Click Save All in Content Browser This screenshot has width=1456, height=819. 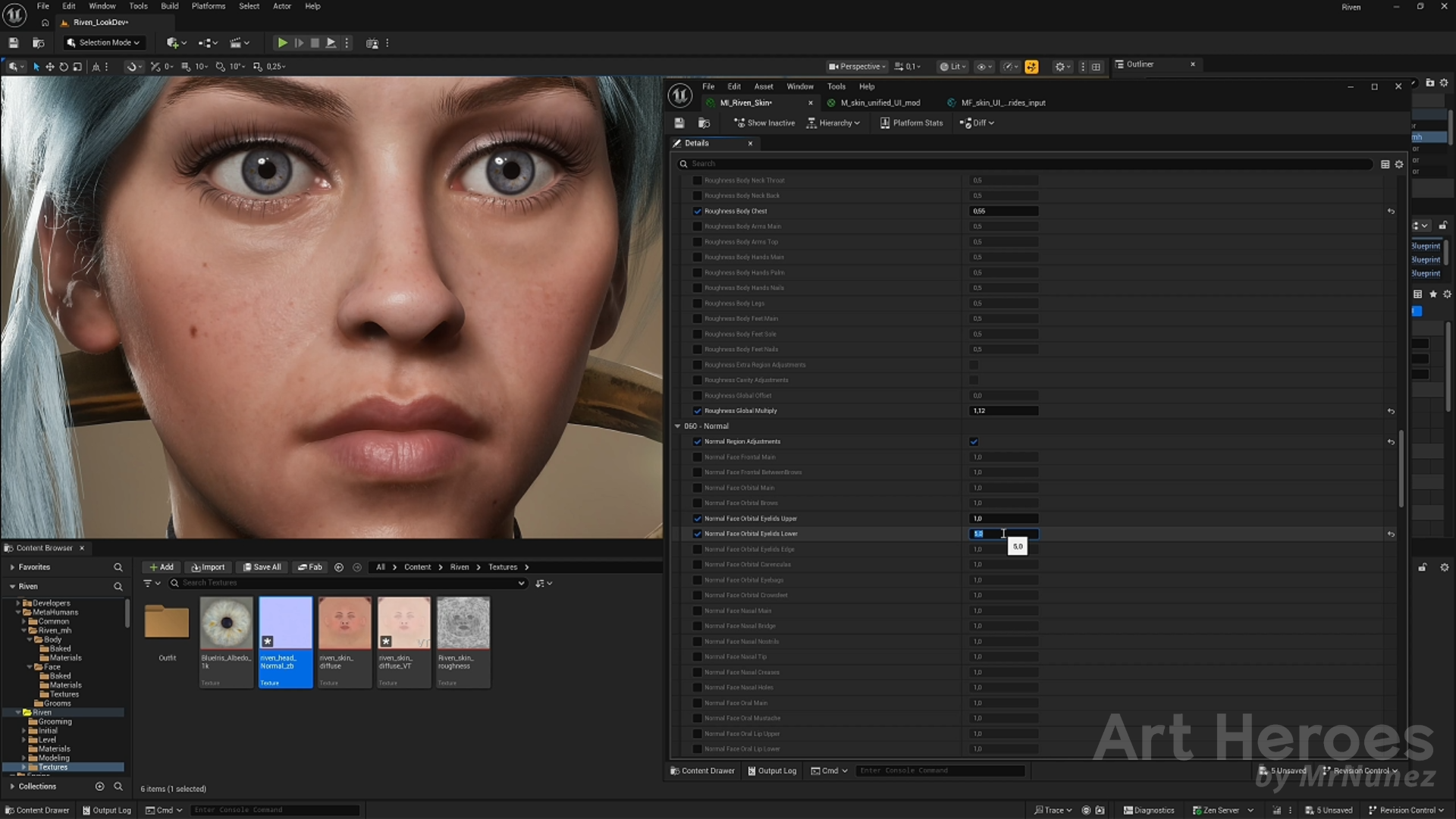coord(262,567)
